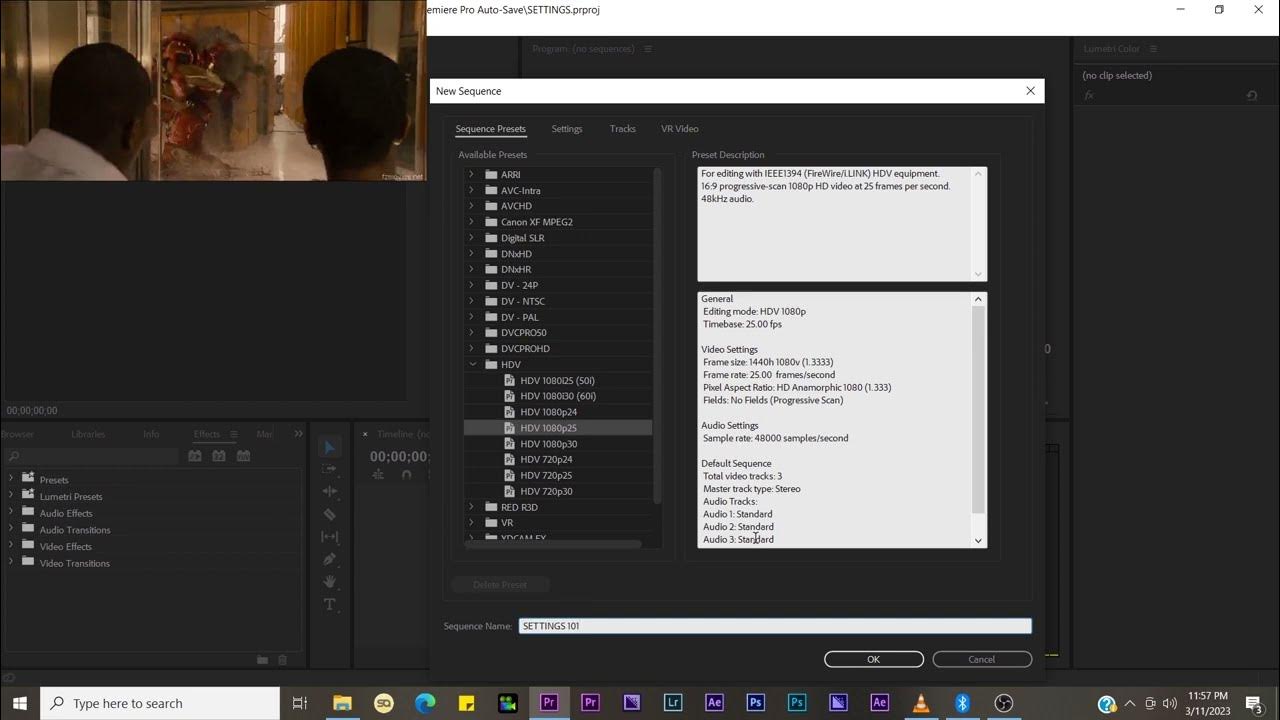Toggle 32-bit Color effects filter
Image resolution: width=1280 pixels, height=720 pixels.
coord(219,456)
